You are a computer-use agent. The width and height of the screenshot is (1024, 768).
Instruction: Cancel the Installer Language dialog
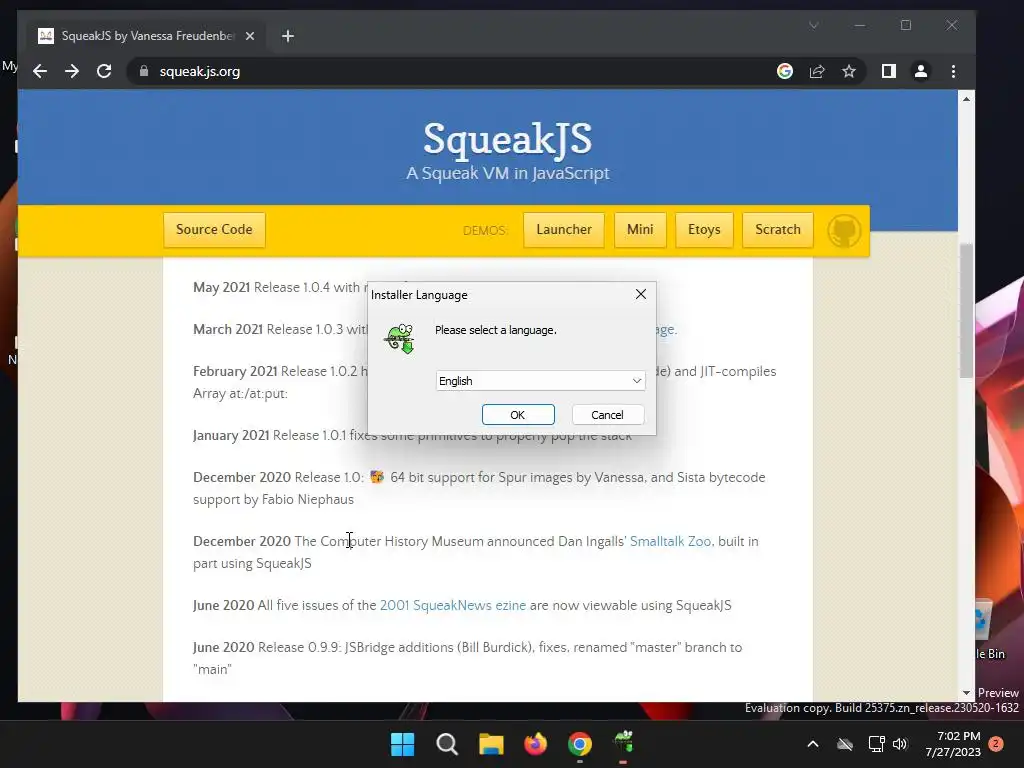pos(607,415)
